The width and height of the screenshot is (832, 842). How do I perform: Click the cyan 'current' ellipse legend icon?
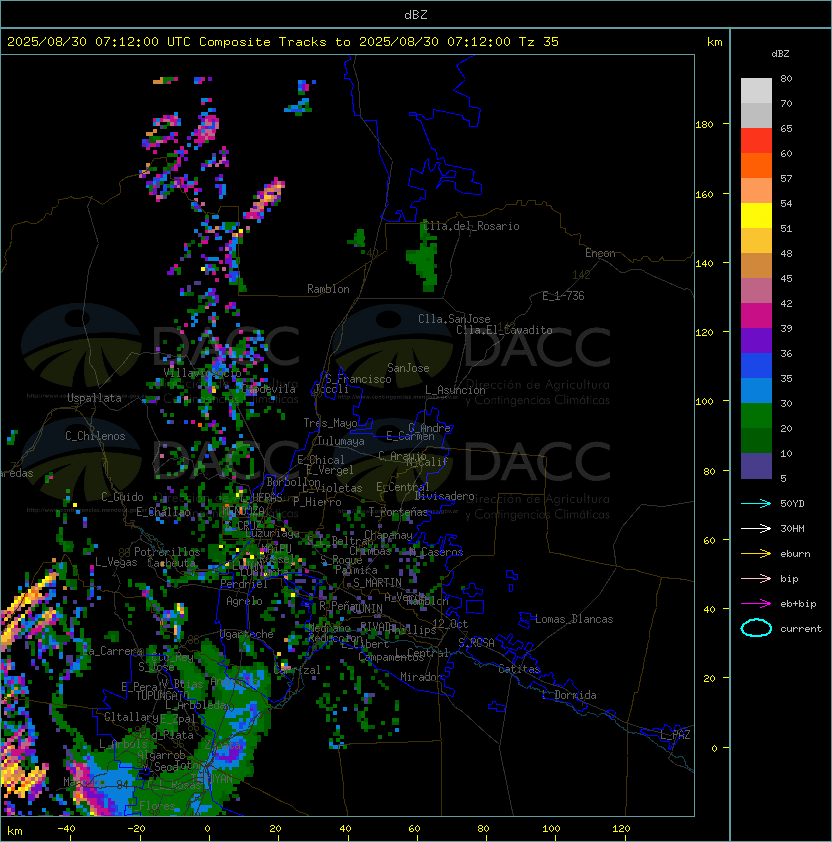pyautogui.click(x=756, y=628)
